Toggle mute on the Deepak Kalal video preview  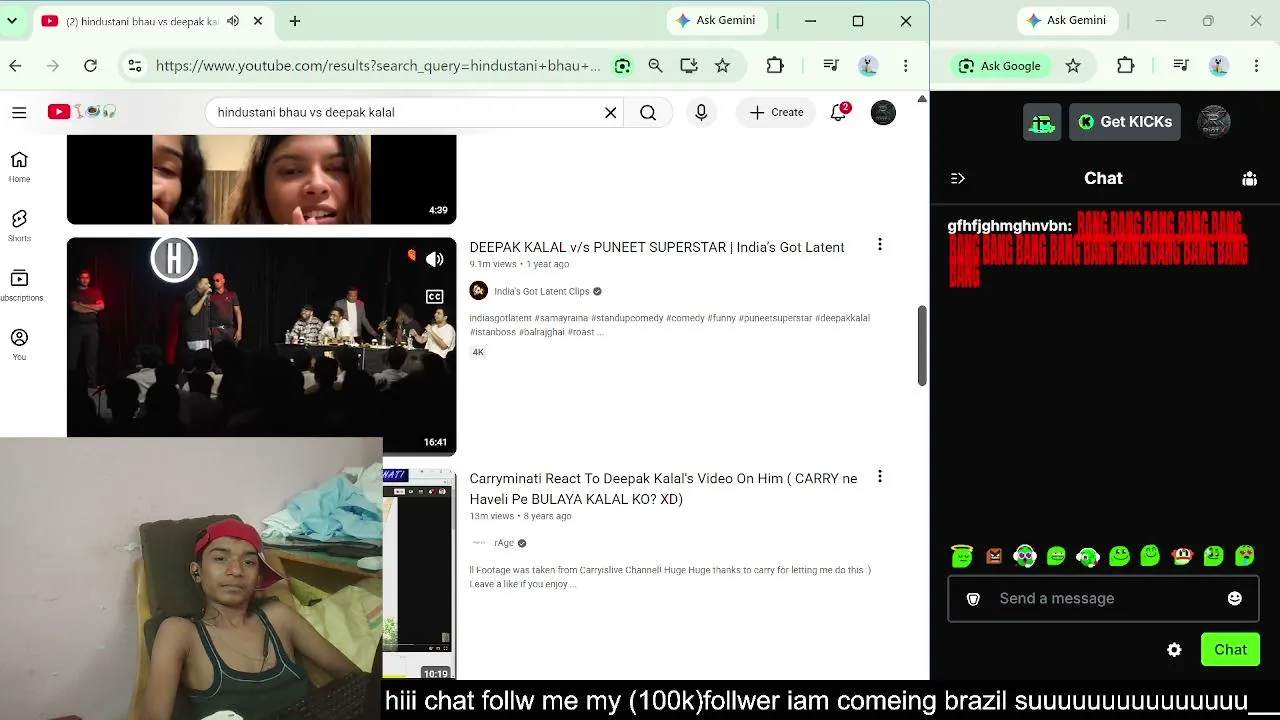(x=435, y=260)
